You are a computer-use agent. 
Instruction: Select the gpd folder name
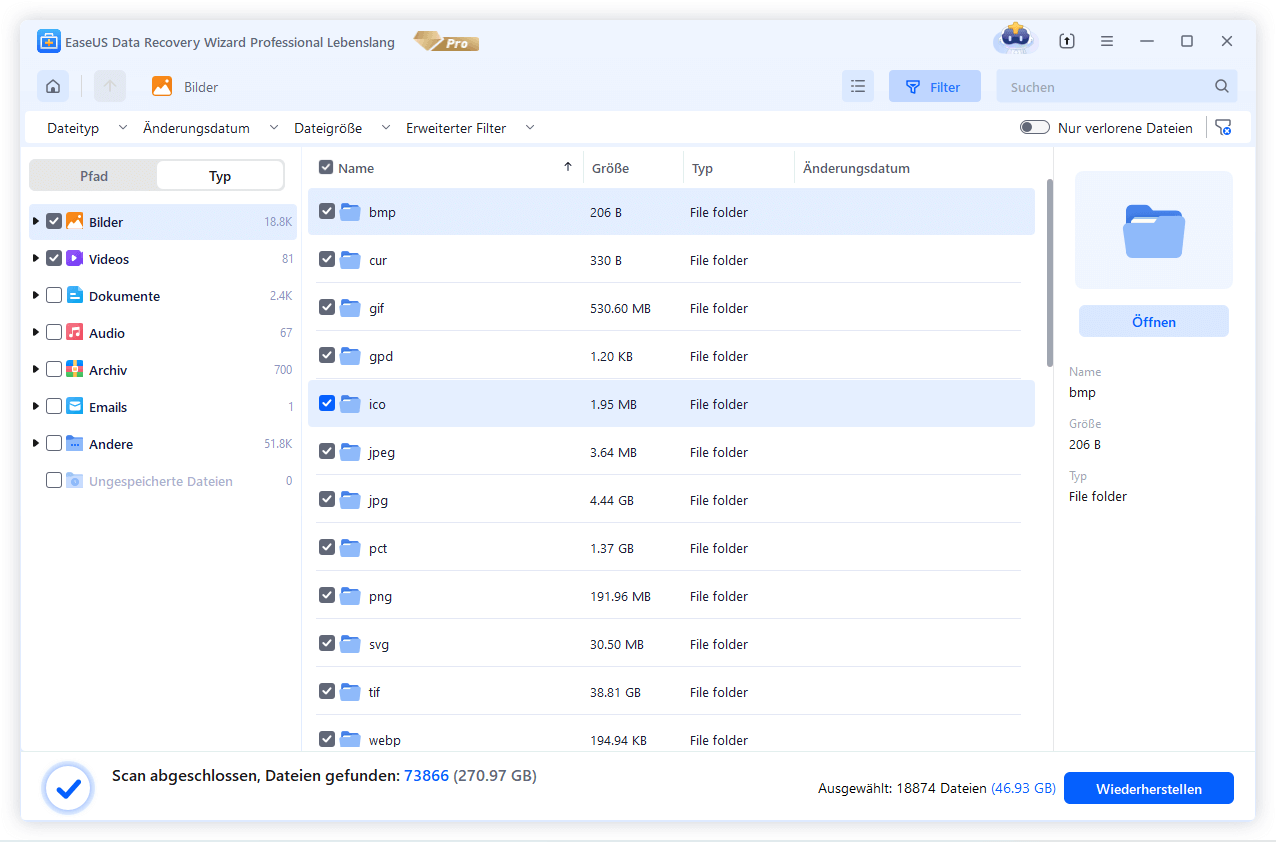(381, 356)
